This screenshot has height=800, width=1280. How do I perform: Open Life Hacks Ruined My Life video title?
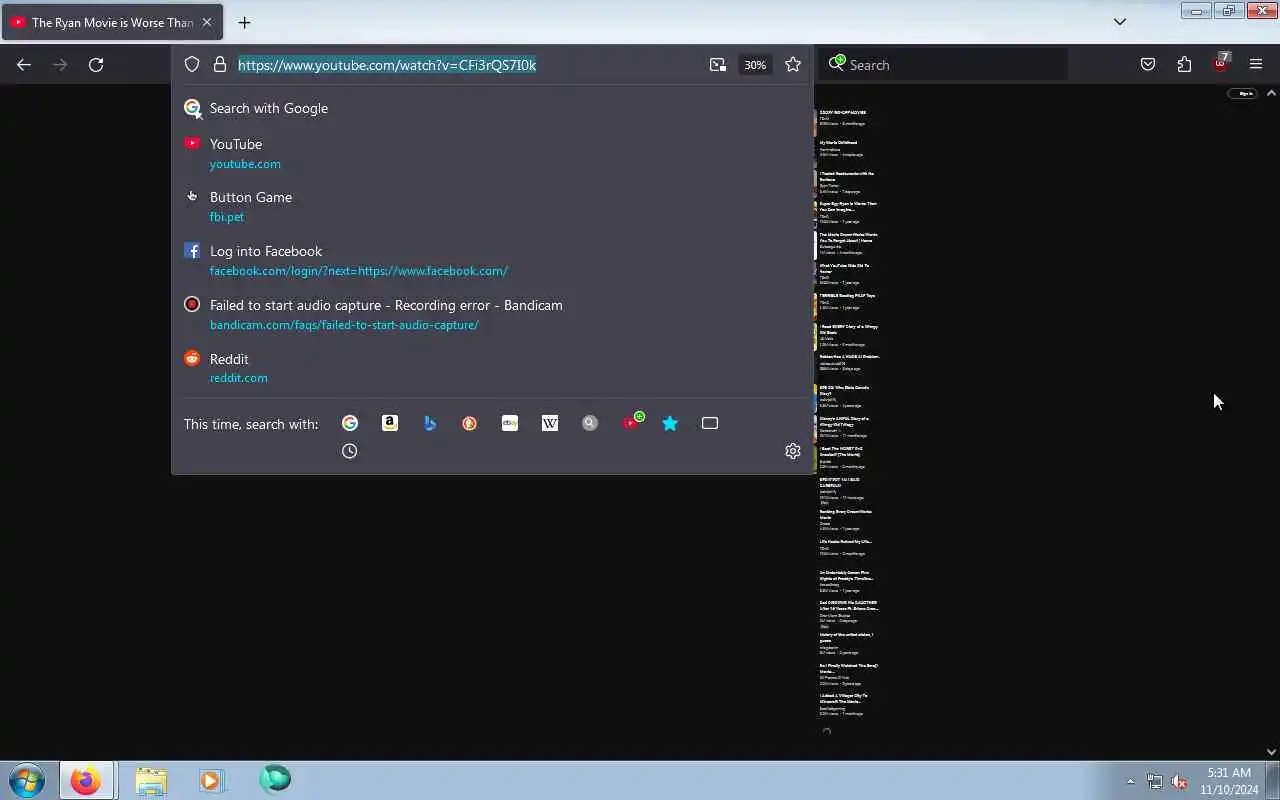pos(845,542)
